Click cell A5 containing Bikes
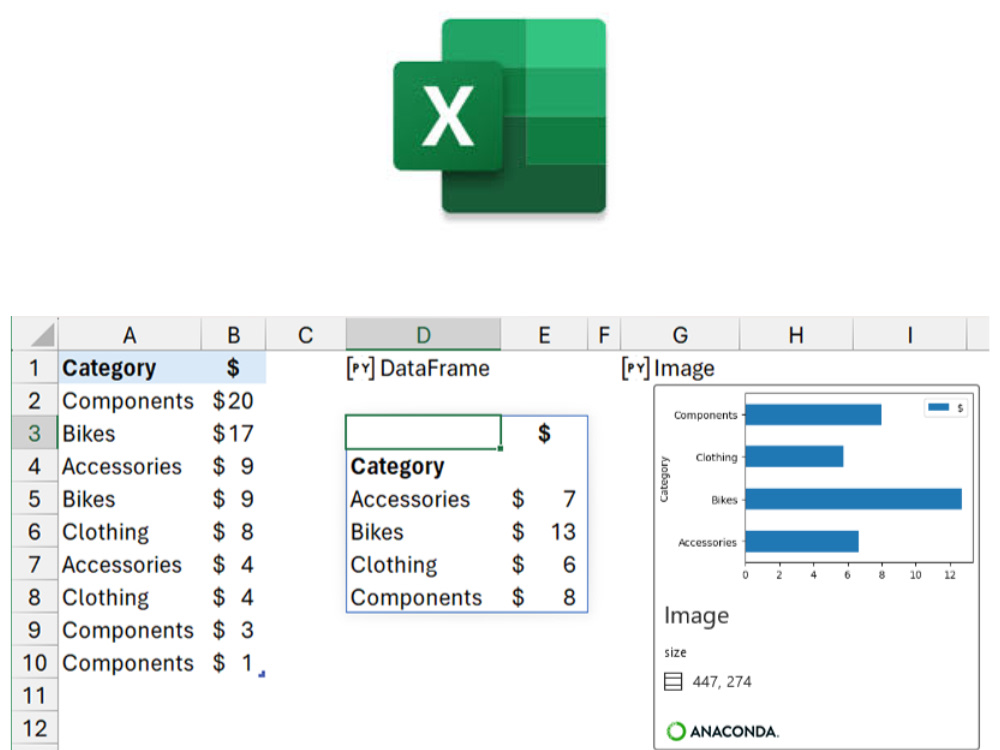 (x=129, y=499)
